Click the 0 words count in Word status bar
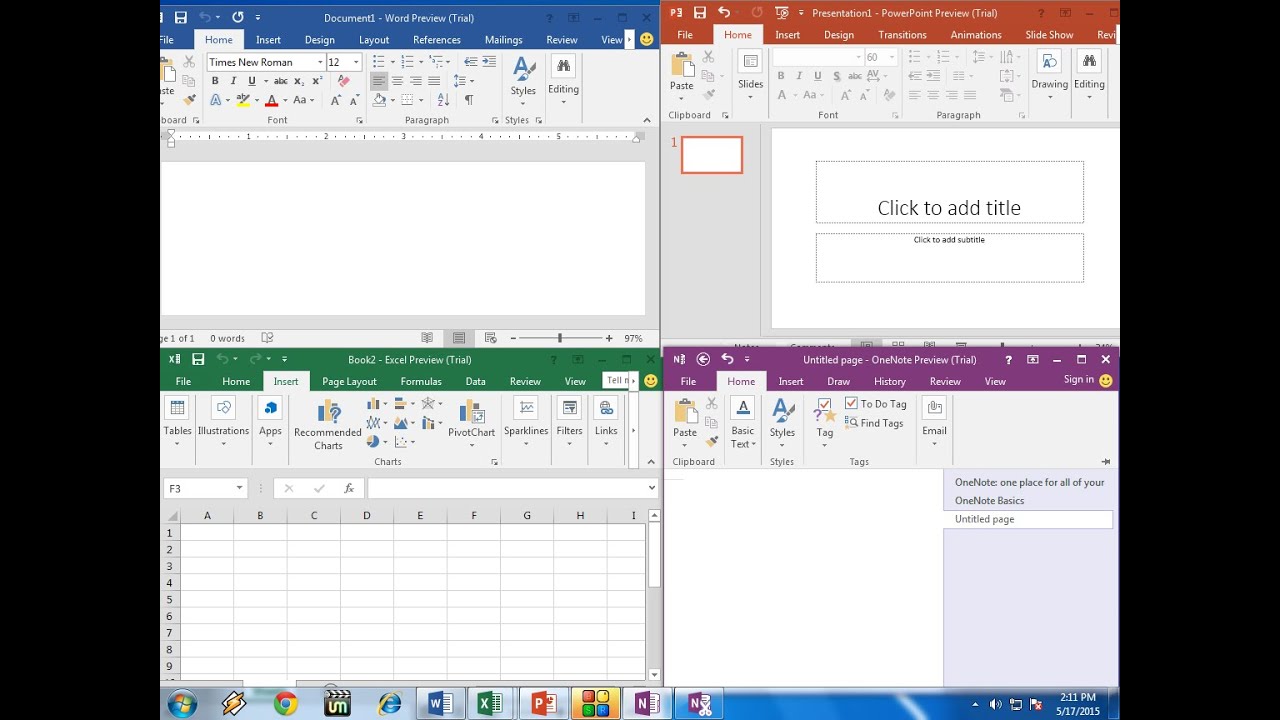The image size is (1280, 720). pos(227,338)
